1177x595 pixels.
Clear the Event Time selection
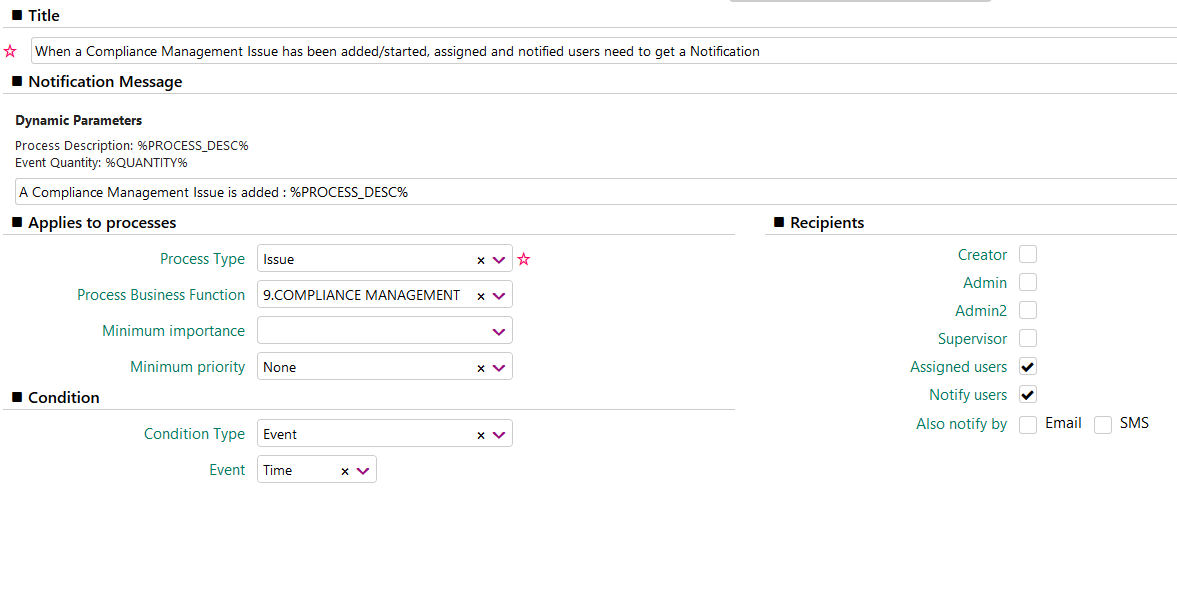pyautogui.click(x=345, y=471)
